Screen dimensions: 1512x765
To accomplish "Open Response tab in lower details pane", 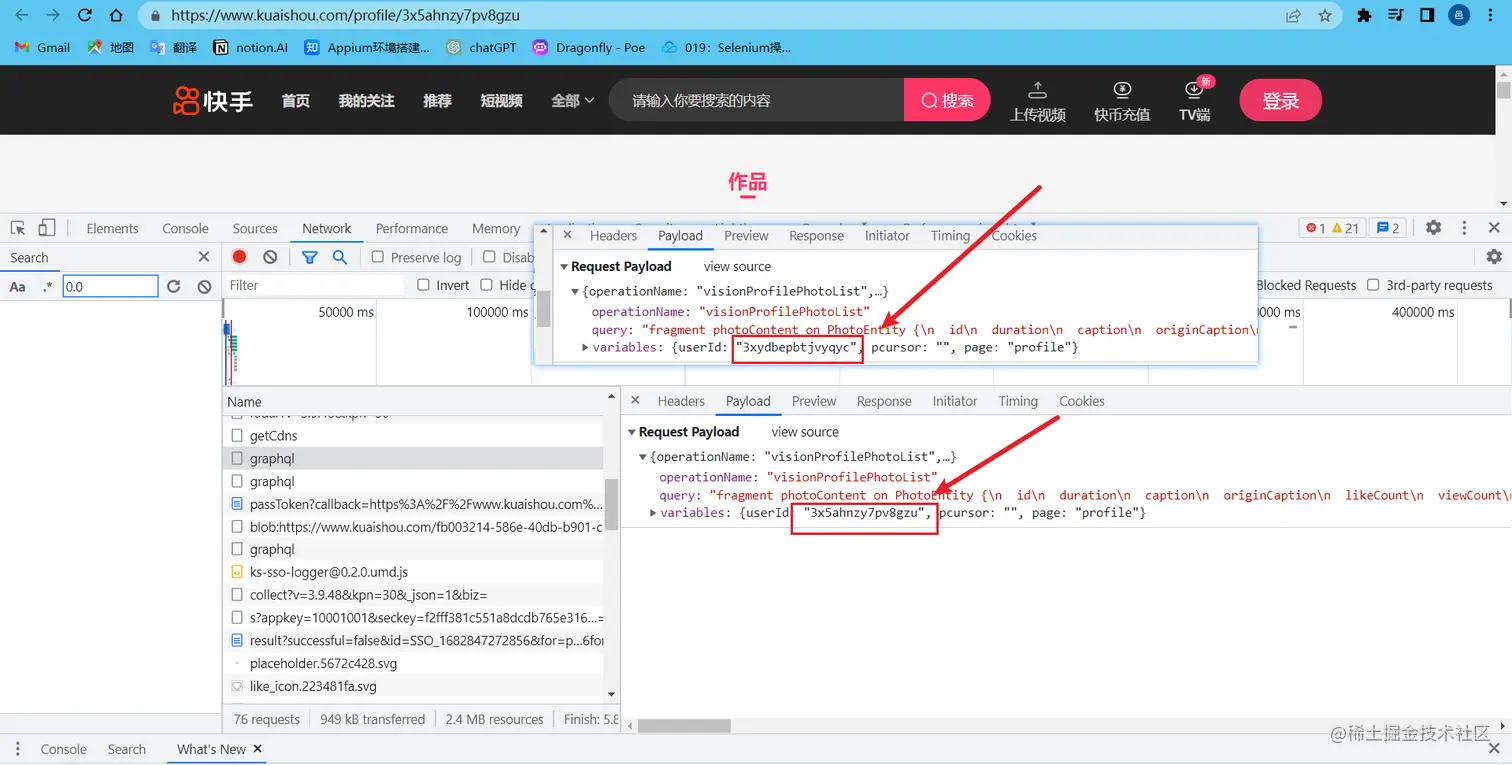I will tap(884, 401).
